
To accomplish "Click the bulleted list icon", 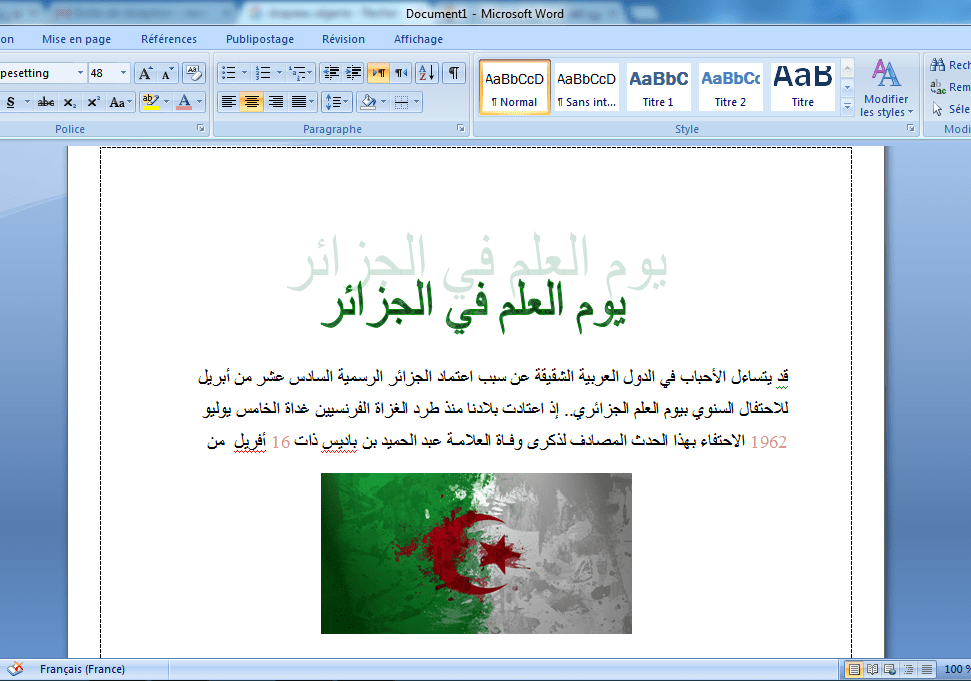I will (228, 73).
